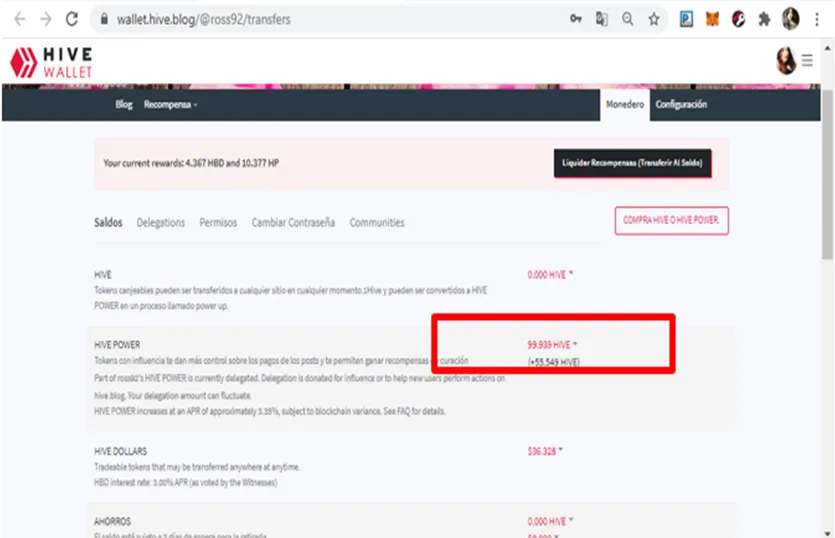Click the browser forward arrow
Screen dimensions: 835x538
pos(46,19)
